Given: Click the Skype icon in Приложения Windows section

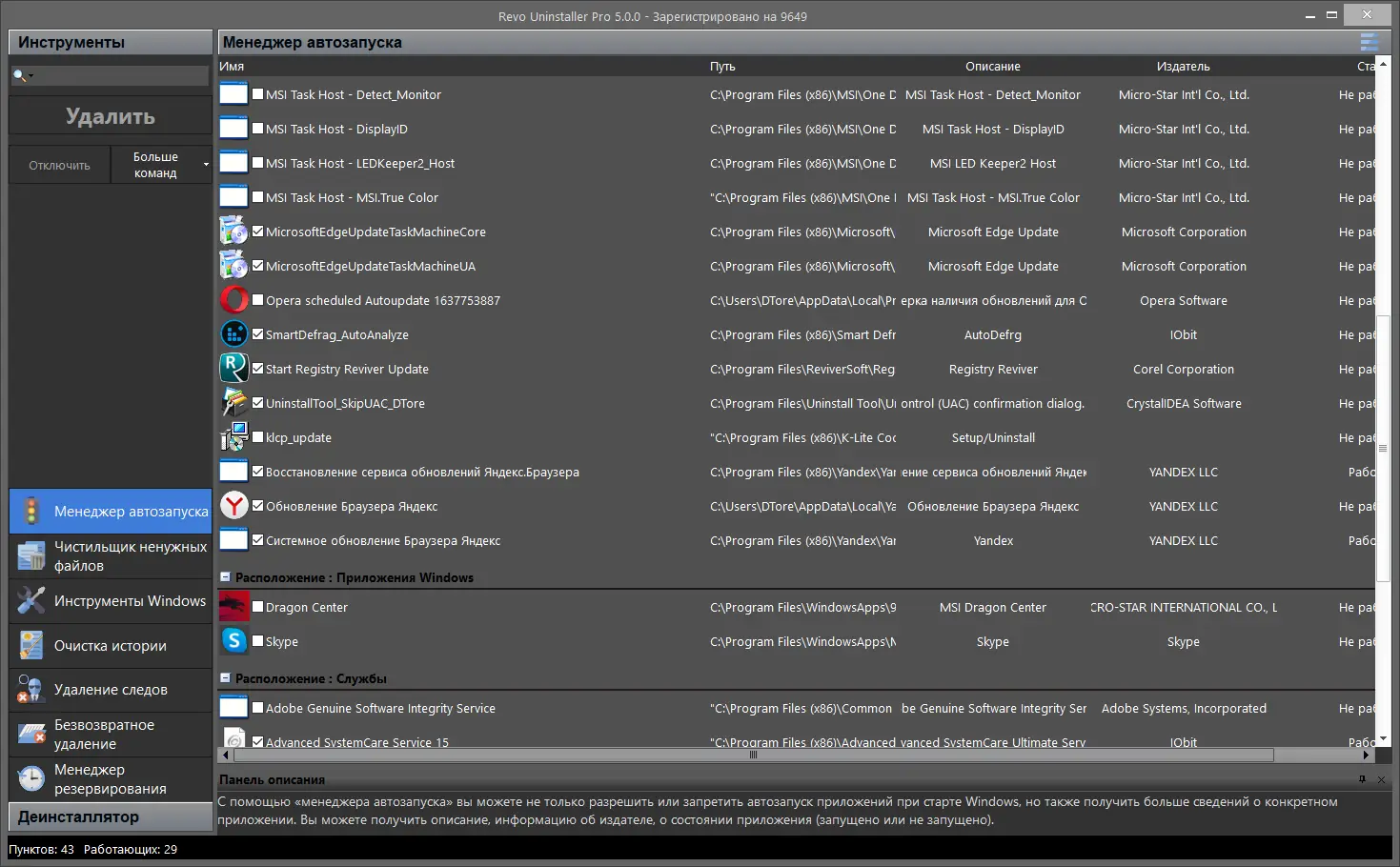Looking at the screenshot, I should pyautogui.click(x=233, y=641).
